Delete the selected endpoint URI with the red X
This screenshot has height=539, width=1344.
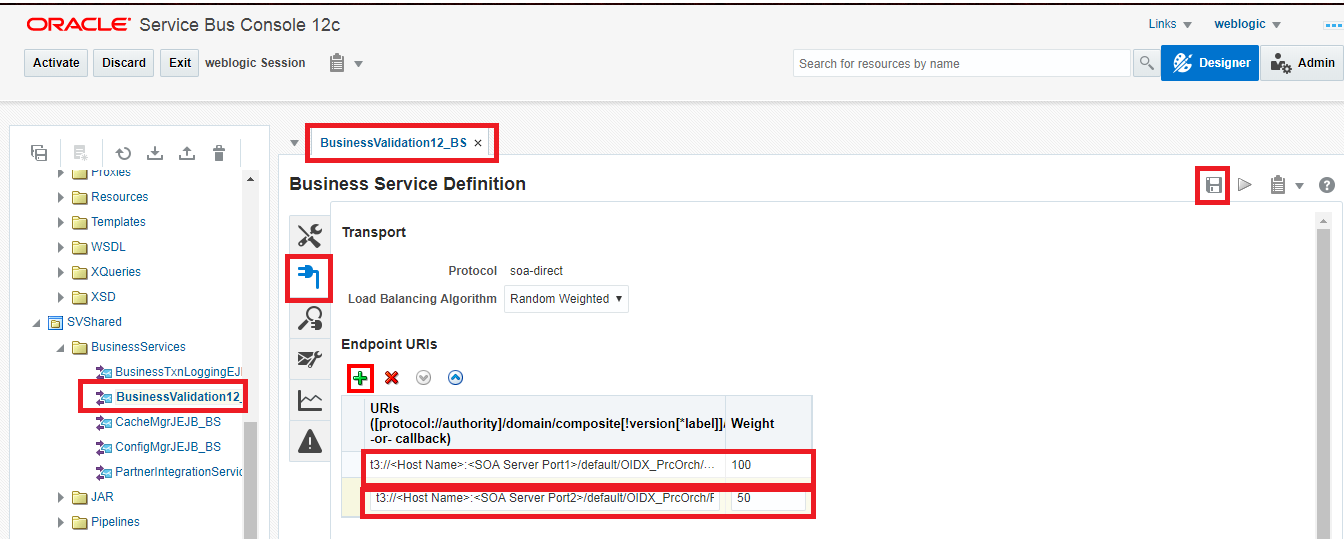pos(392,378)
